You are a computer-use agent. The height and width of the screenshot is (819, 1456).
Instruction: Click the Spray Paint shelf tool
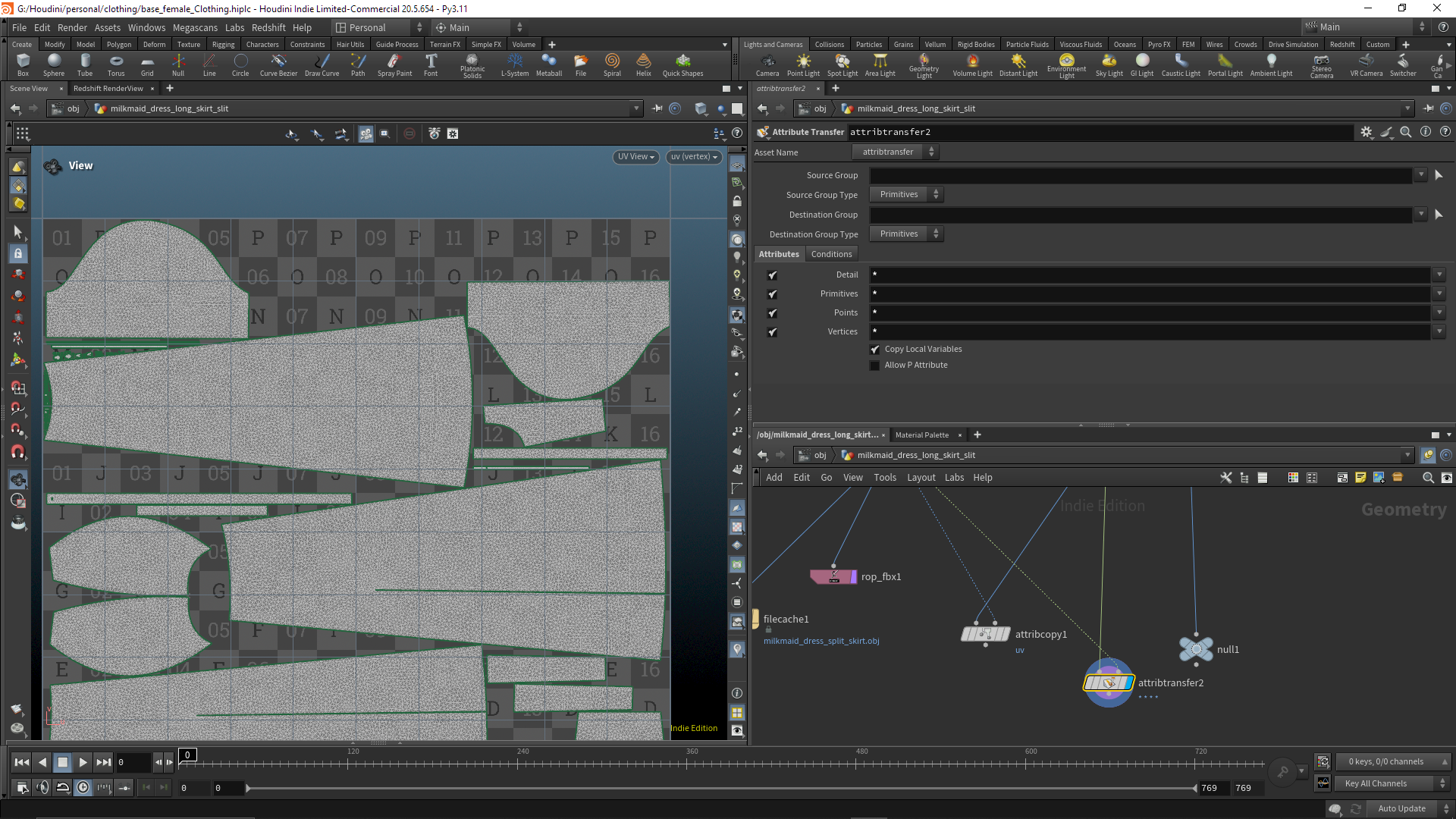[x=394, y=64]
